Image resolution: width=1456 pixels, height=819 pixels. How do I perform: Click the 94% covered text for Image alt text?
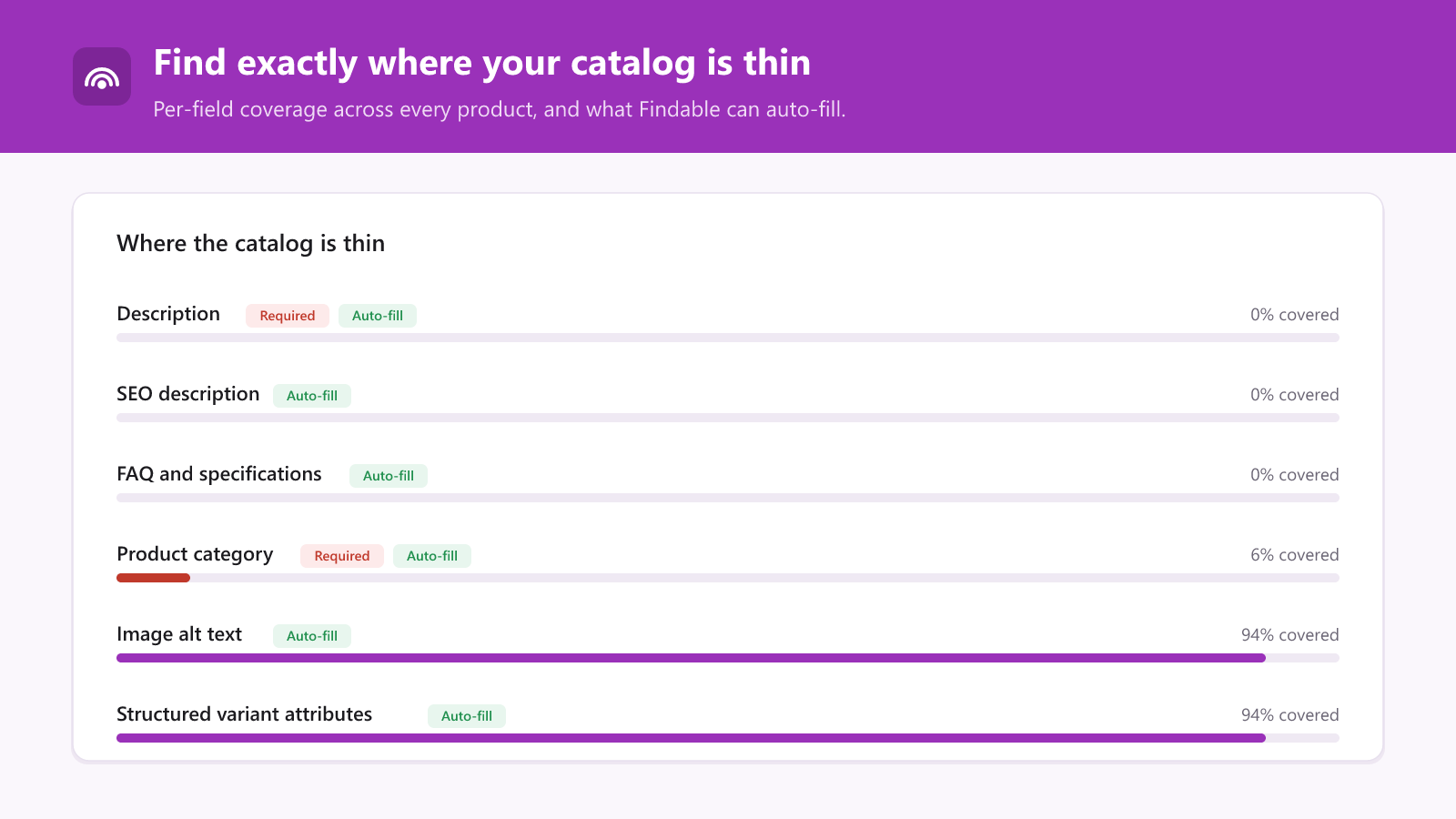click(1290, 635)
